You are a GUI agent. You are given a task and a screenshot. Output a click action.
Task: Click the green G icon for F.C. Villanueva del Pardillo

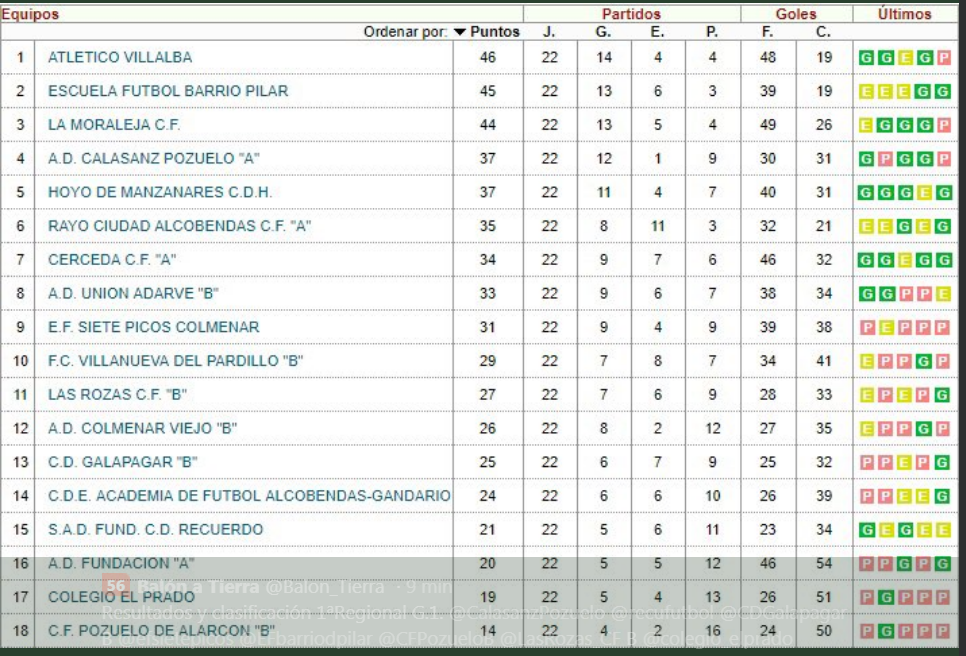[x=924, y=361]
